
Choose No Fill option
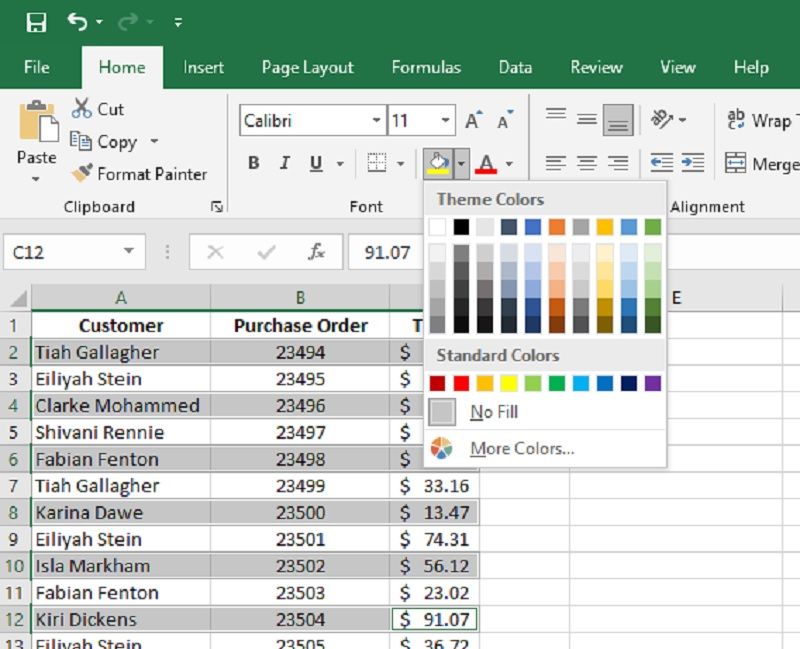494,412
